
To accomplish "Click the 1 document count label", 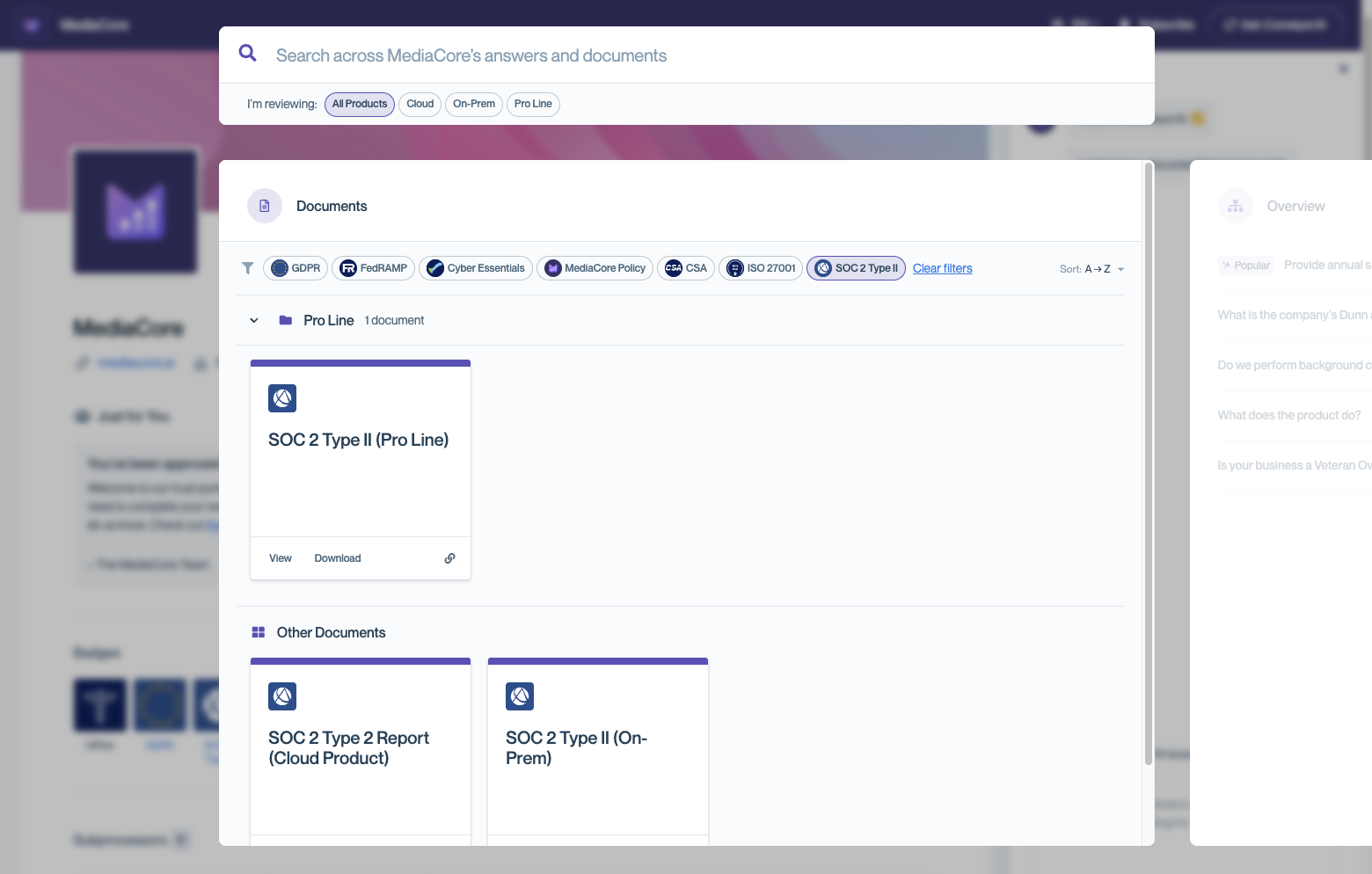I will (x=394, y=320).
